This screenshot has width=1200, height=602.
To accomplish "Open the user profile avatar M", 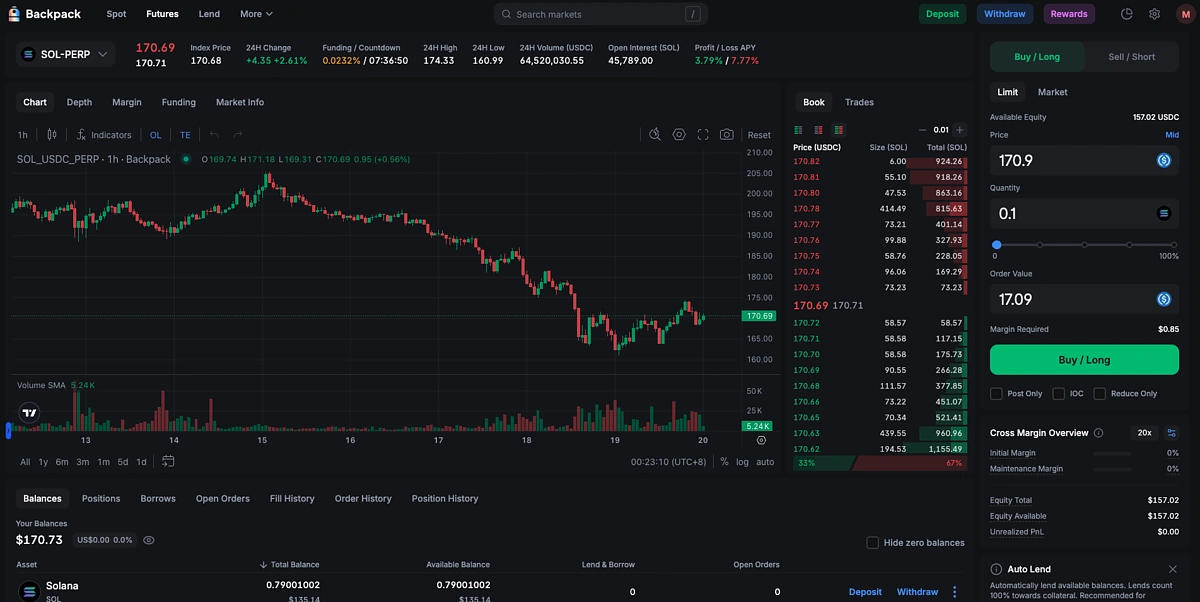I will (x=1184, y=14).
